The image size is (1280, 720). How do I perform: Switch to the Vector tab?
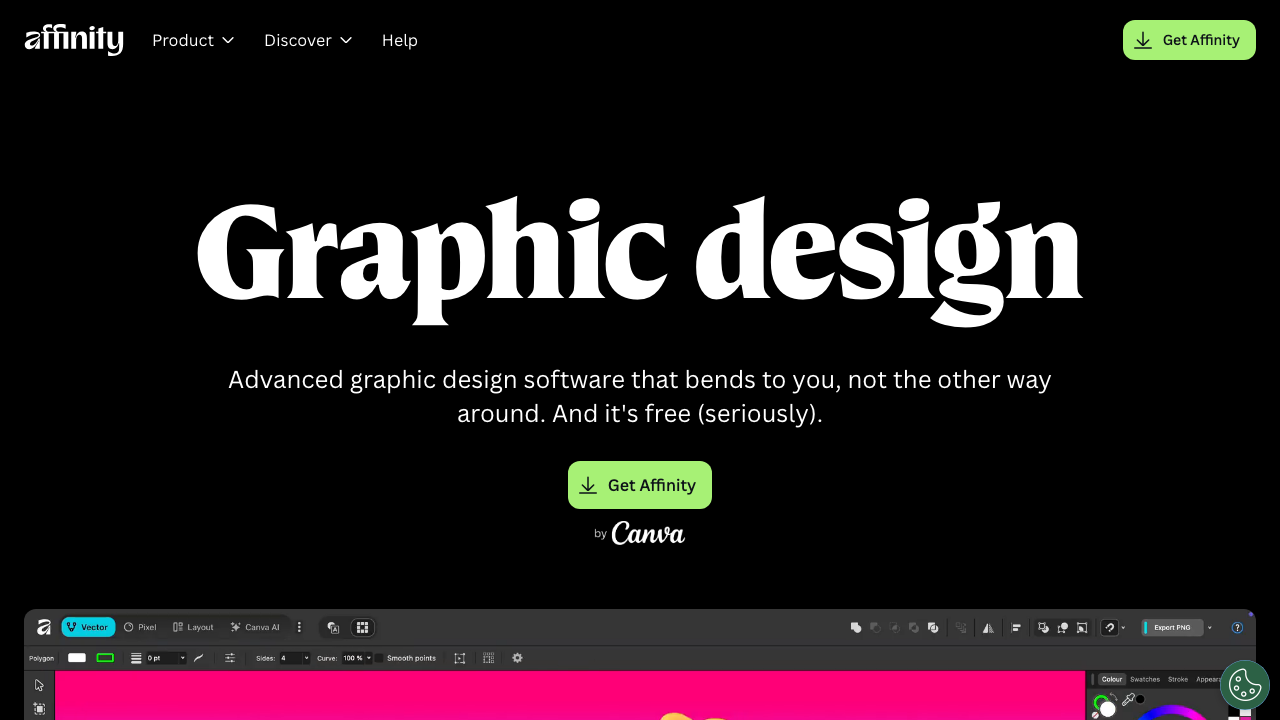(88, 627)
